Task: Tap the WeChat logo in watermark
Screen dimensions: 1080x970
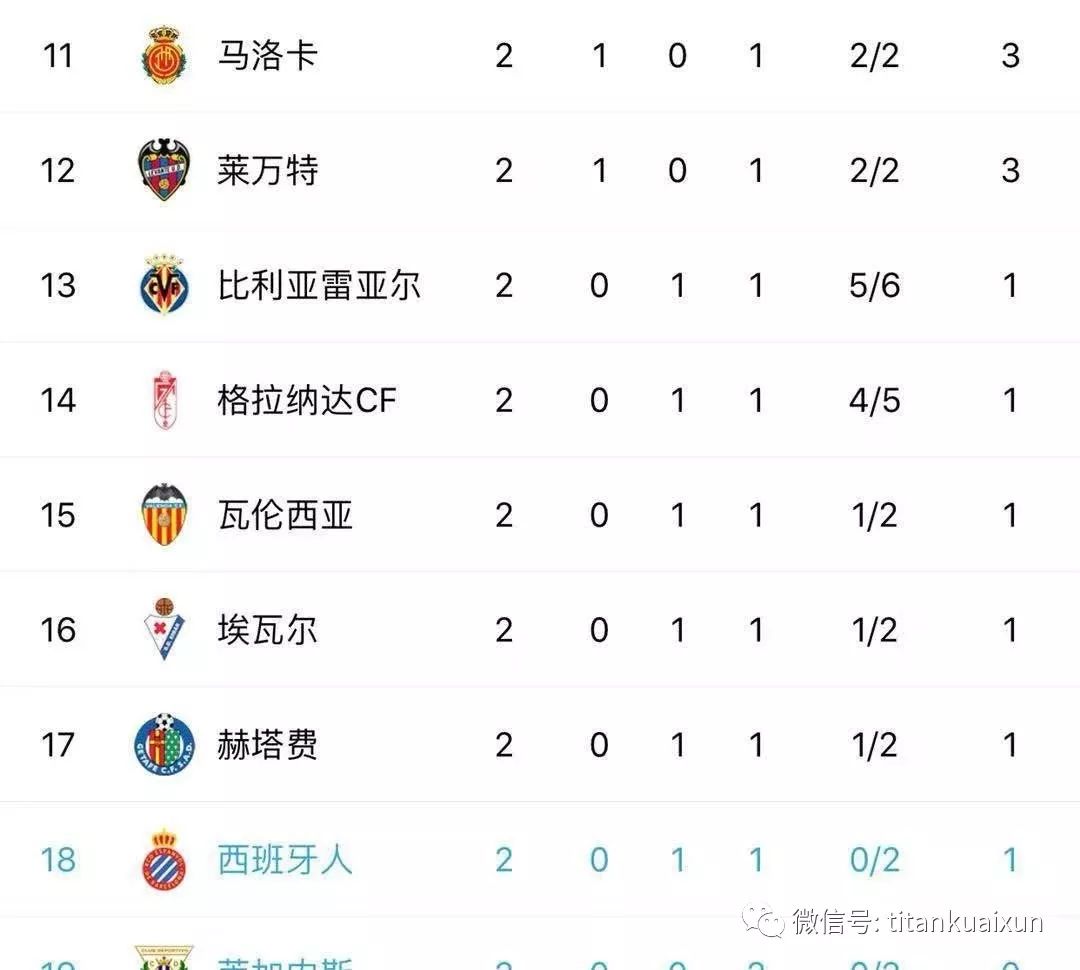Action: click(x=762, y=921)
